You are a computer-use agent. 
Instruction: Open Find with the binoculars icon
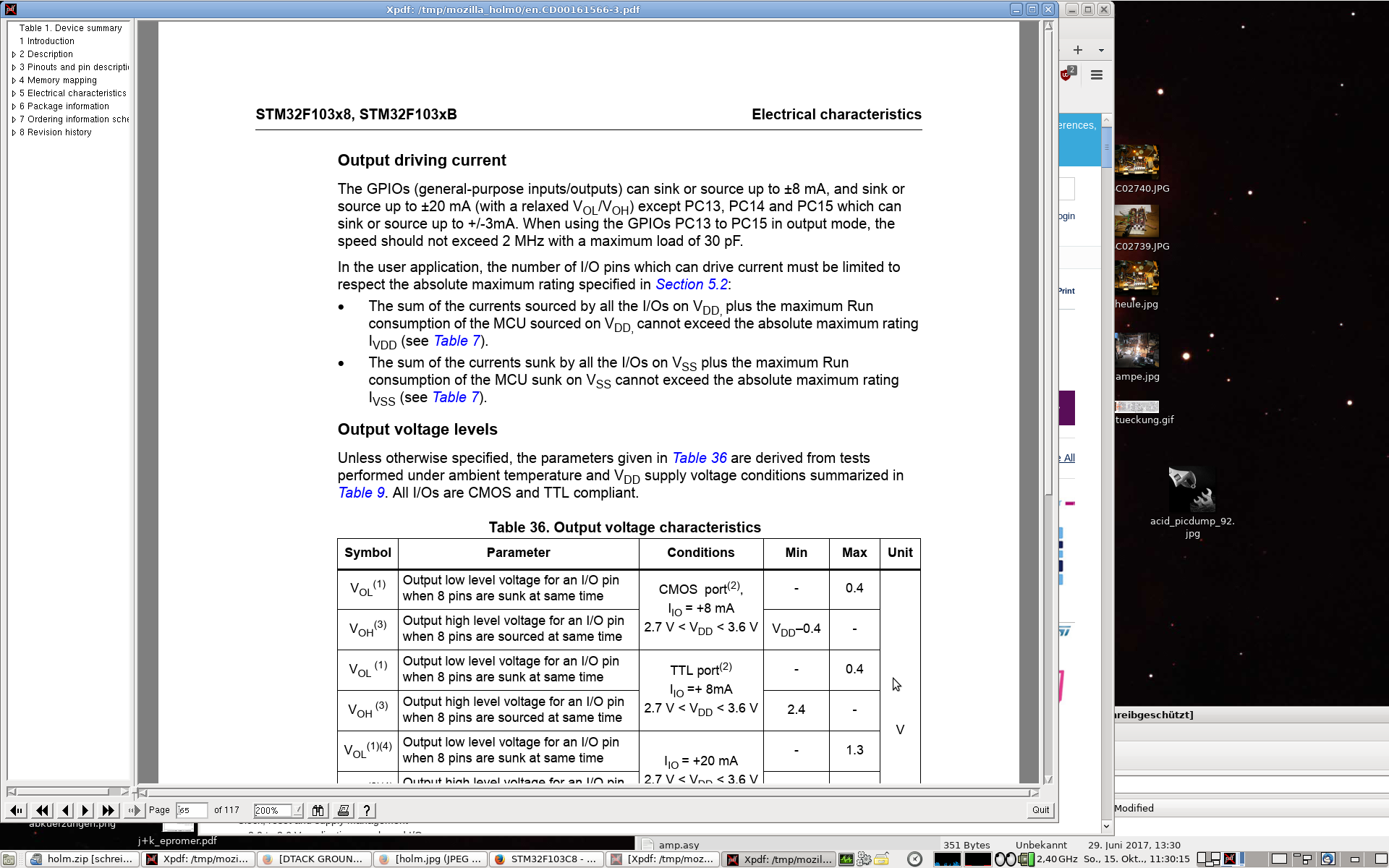pos(318,810)
